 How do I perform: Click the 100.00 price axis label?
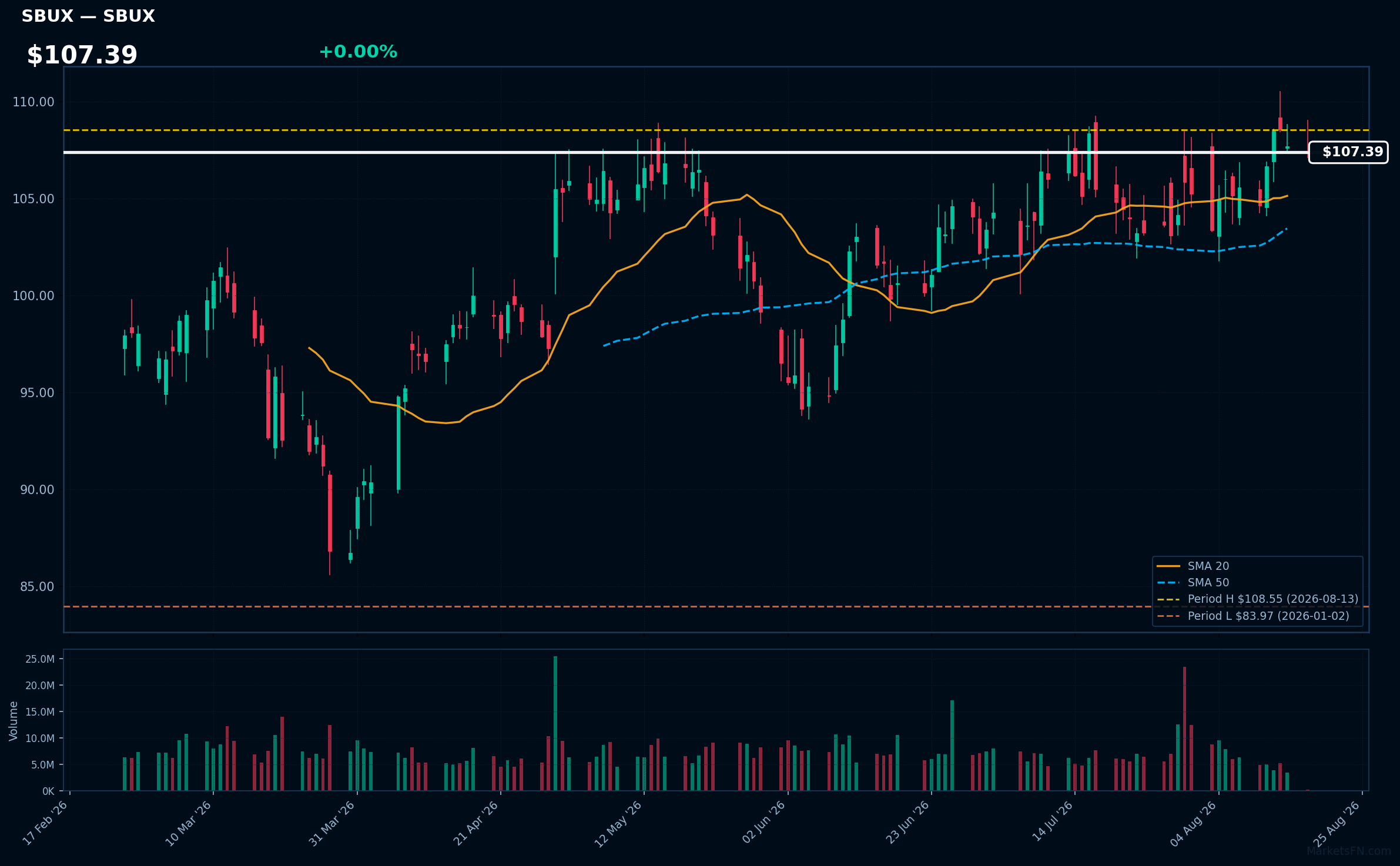(x=34, y=296)
